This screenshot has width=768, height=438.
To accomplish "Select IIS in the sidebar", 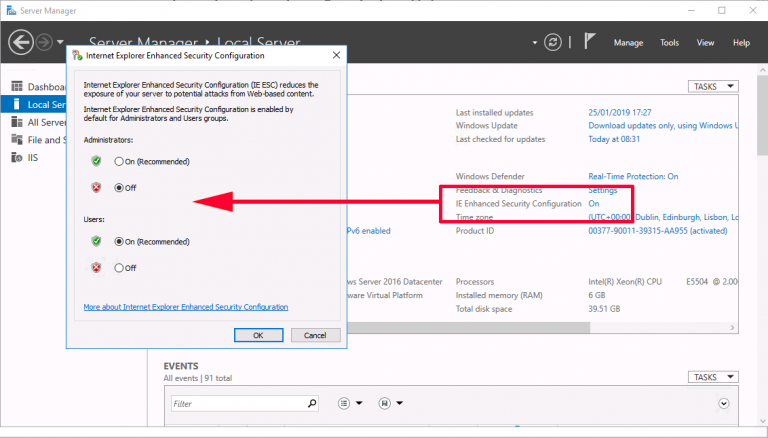I will 32,158.
